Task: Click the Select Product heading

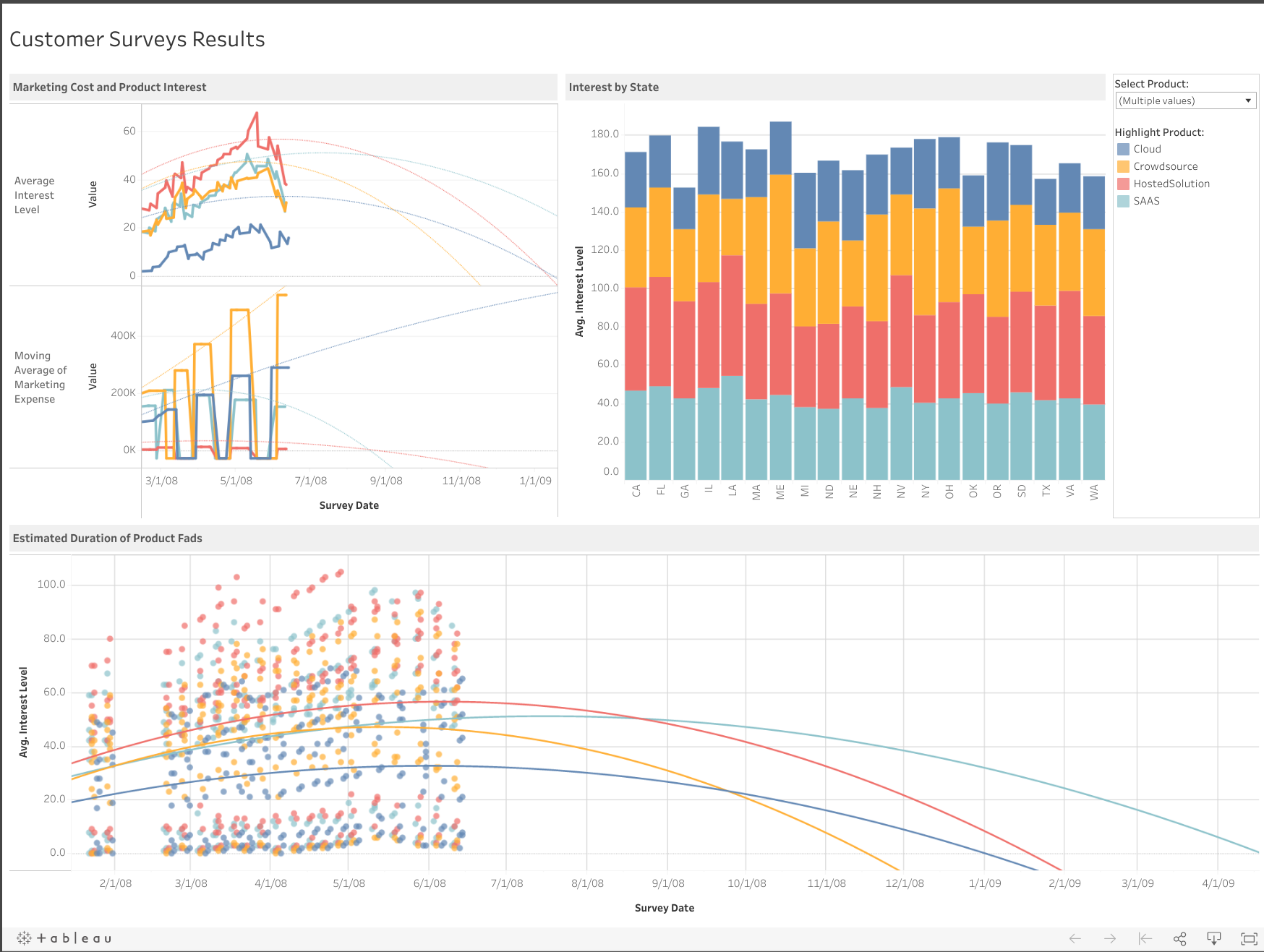Action: pos(1151,84)
